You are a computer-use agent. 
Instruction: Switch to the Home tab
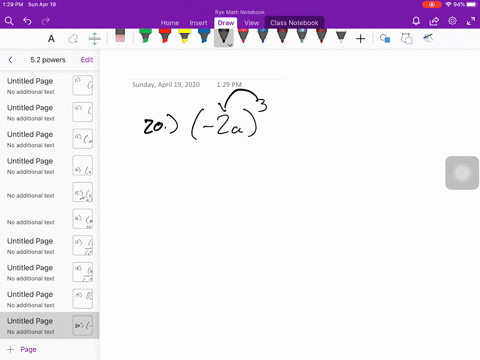pos(170,23)
